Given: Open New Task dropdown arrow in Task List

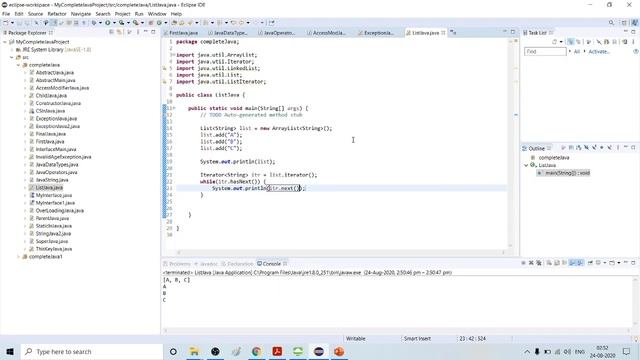Looking at the screenshot, I should coord(561,42).
